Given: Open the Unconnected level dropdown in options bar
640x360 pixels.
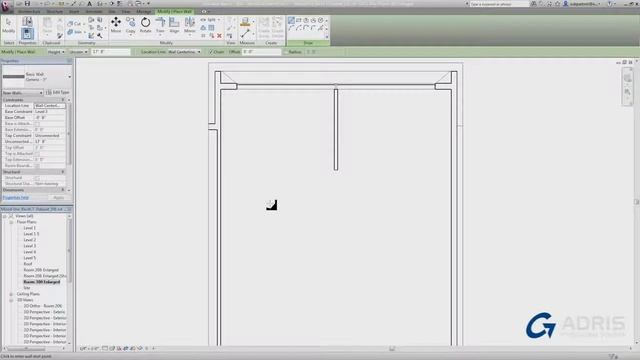Looking at the screenshot, I should click(78, 52).
